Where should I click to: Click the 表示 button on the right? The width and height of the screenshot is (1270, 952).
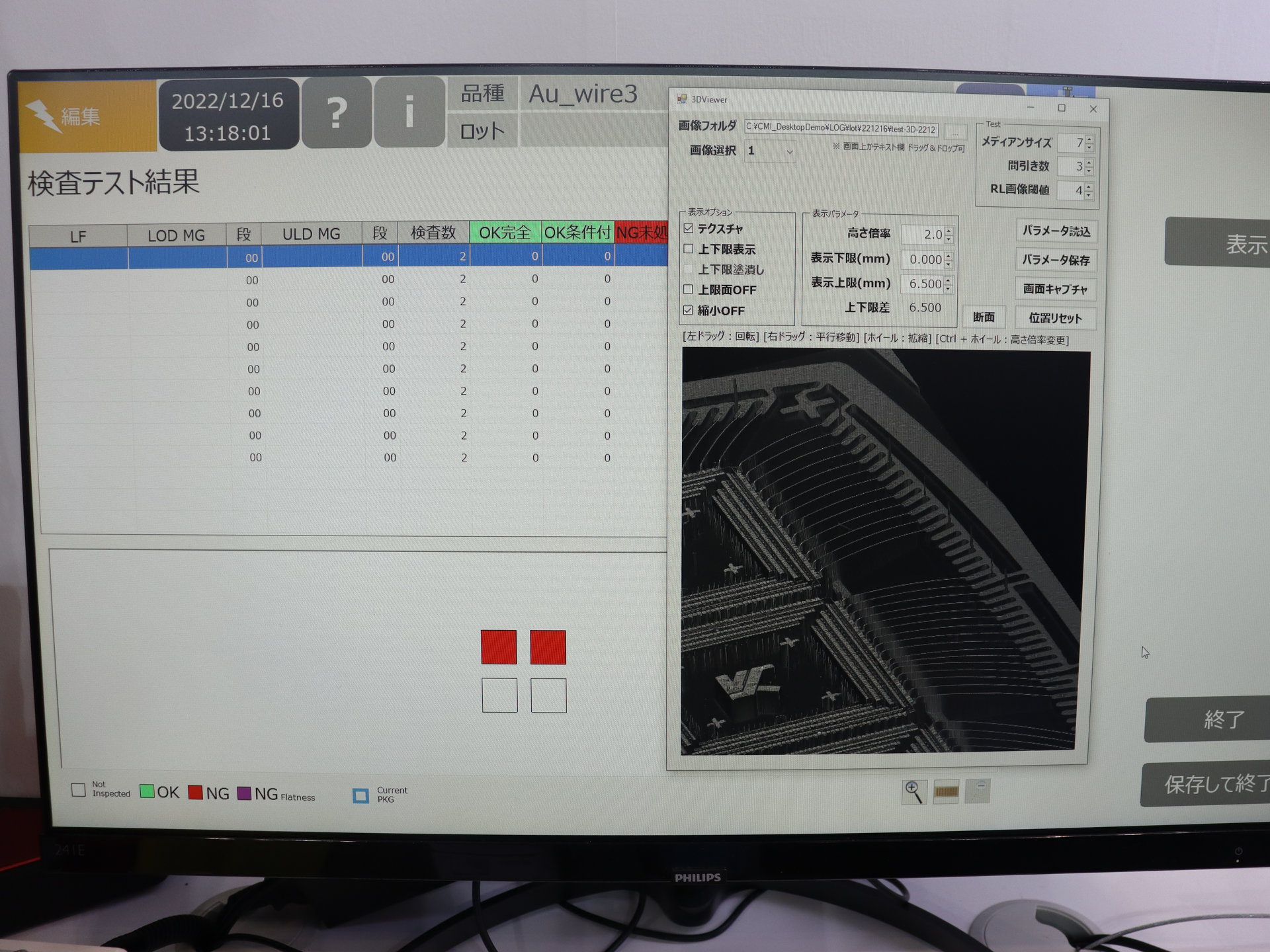1218,243
